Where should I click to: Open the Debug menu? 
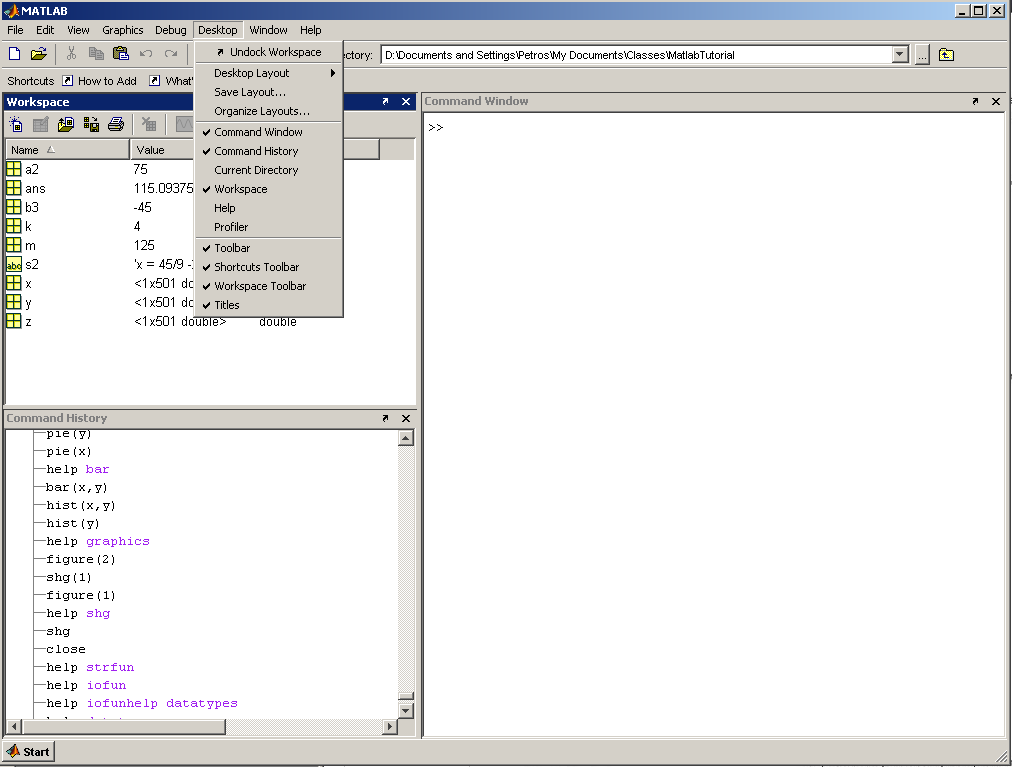tap(170, 30)
